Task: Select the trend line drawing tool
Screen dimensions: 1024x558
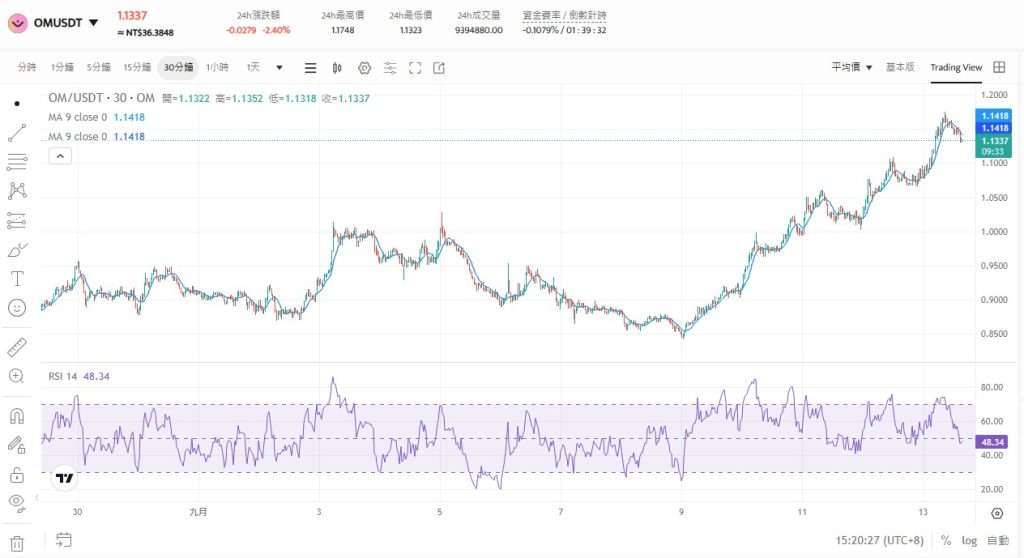Action: click(17, 133)
